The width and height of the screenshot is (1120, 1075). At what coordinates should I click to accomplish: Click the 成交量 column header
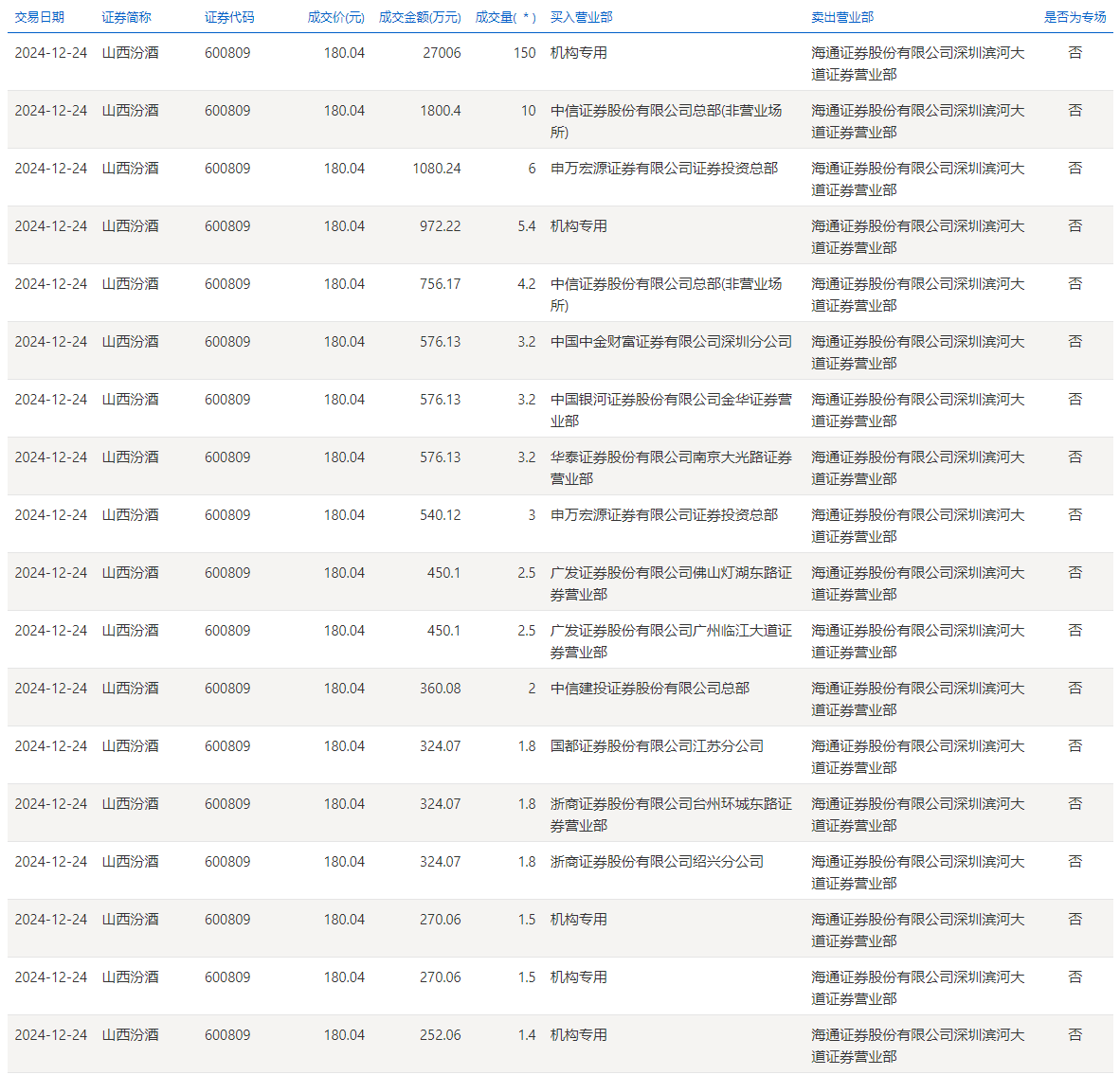tap(505, 17)
